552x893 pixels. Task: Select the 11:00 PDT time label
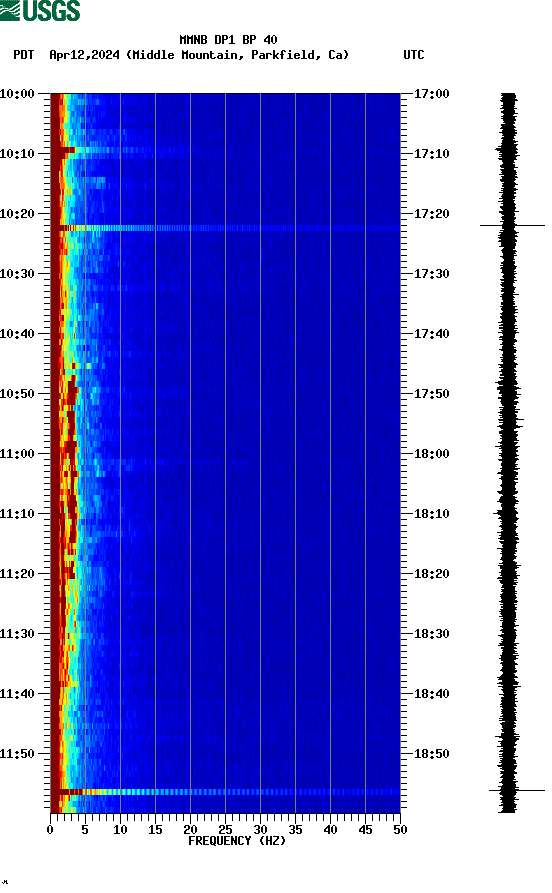pos(17,454)
